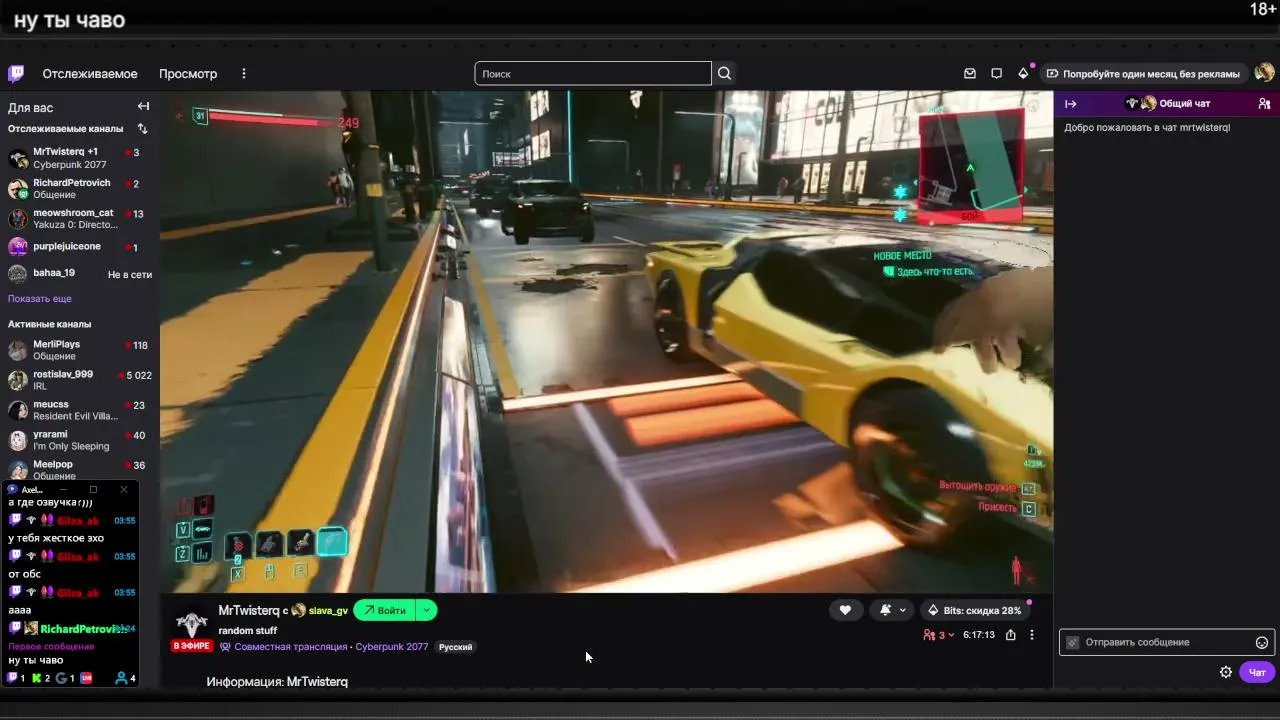The width and height of the screenshot is (1280, 720).
Task: Open the MrTwisterq +1 channel in sidebar
Action: (x=80, y=158)
